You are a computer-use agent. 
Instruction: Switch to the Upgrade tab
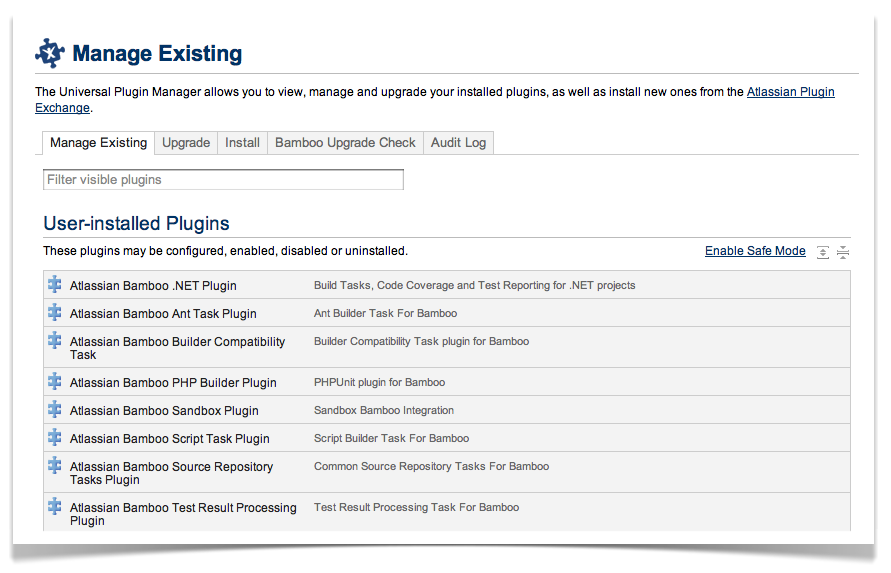pyautogui.click(x=186, y=143)
